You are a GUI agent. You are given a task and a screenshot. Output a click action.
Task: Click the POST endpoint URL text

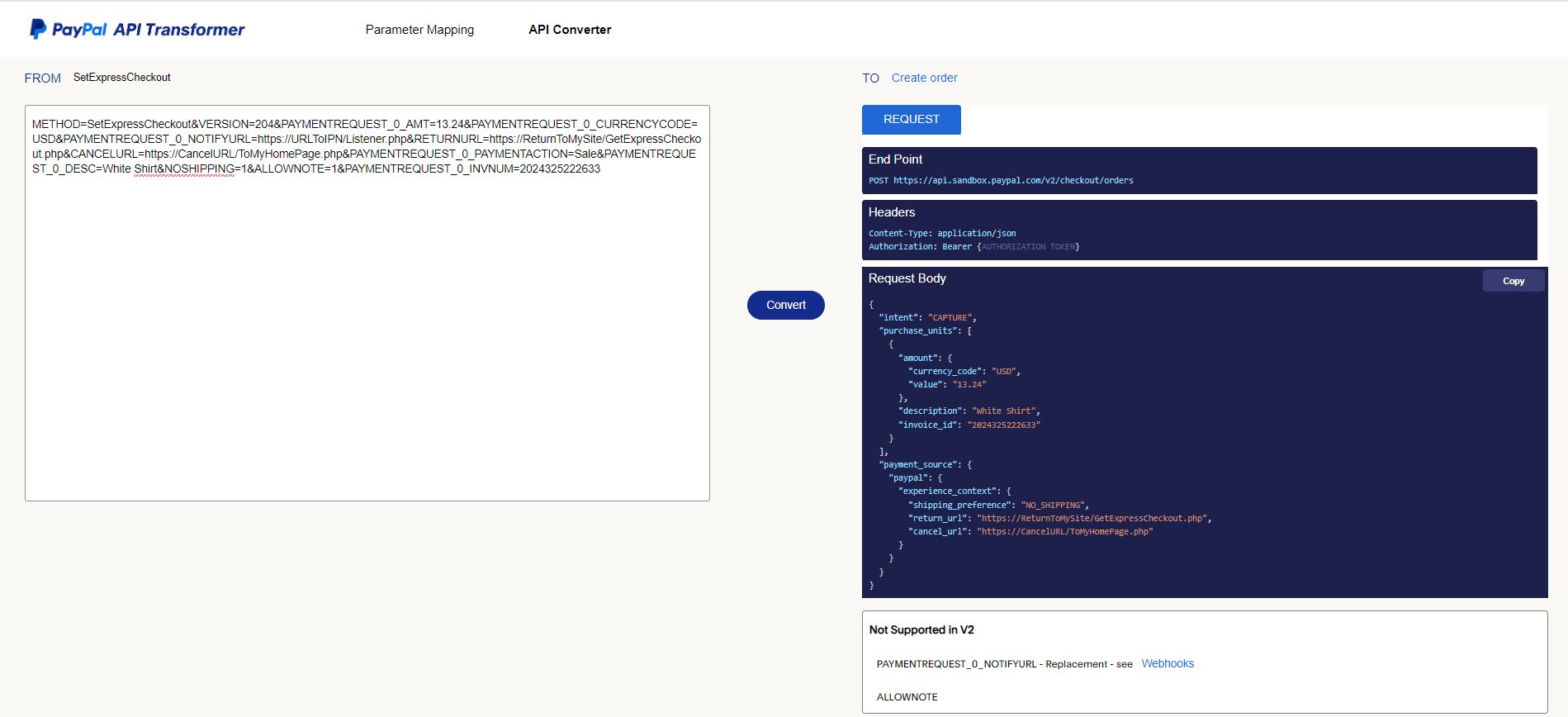(1012, 180)
